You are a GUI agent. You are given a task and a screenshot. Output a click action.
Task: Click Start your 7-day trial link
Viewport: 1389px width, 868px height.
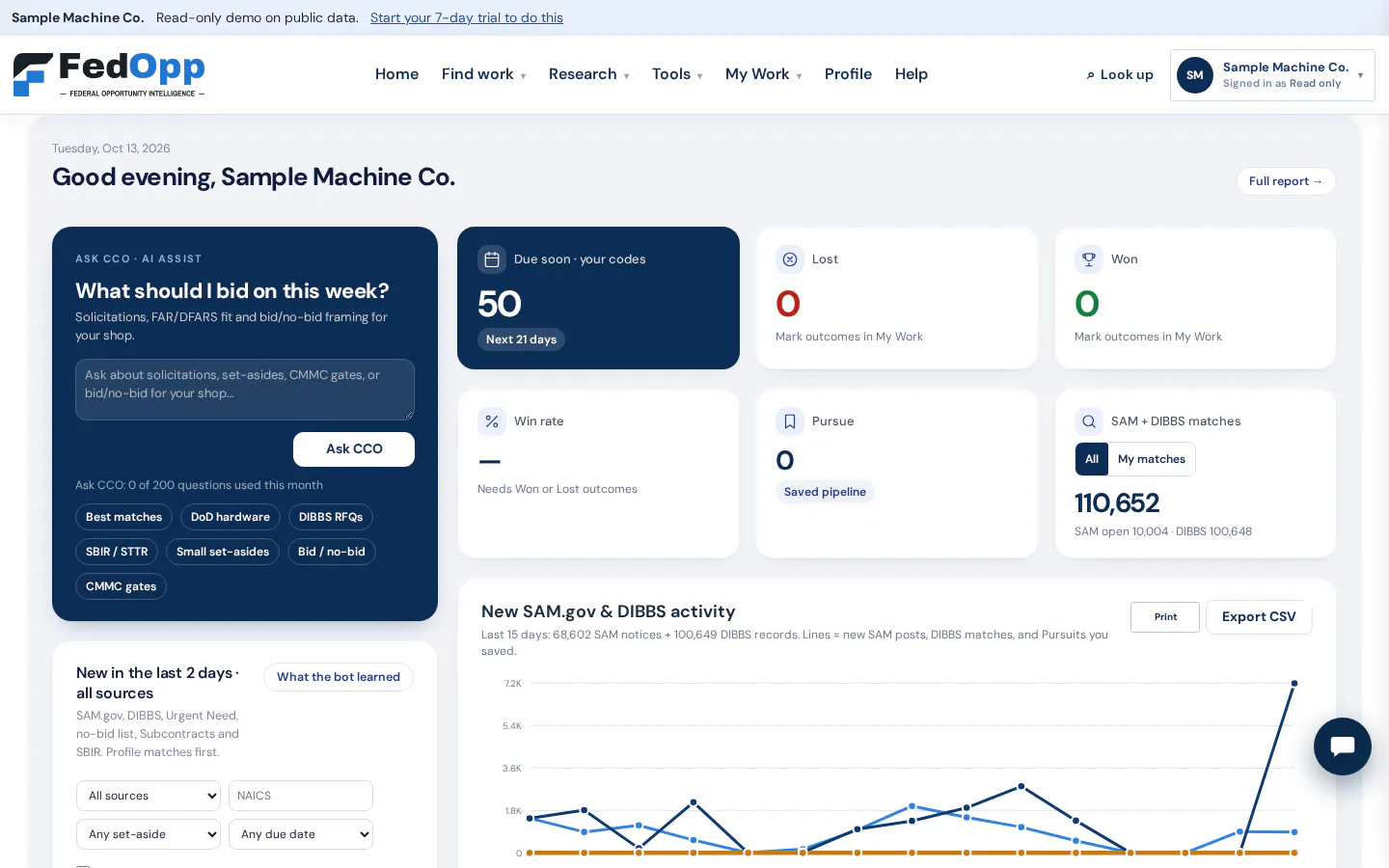point(467,17)
